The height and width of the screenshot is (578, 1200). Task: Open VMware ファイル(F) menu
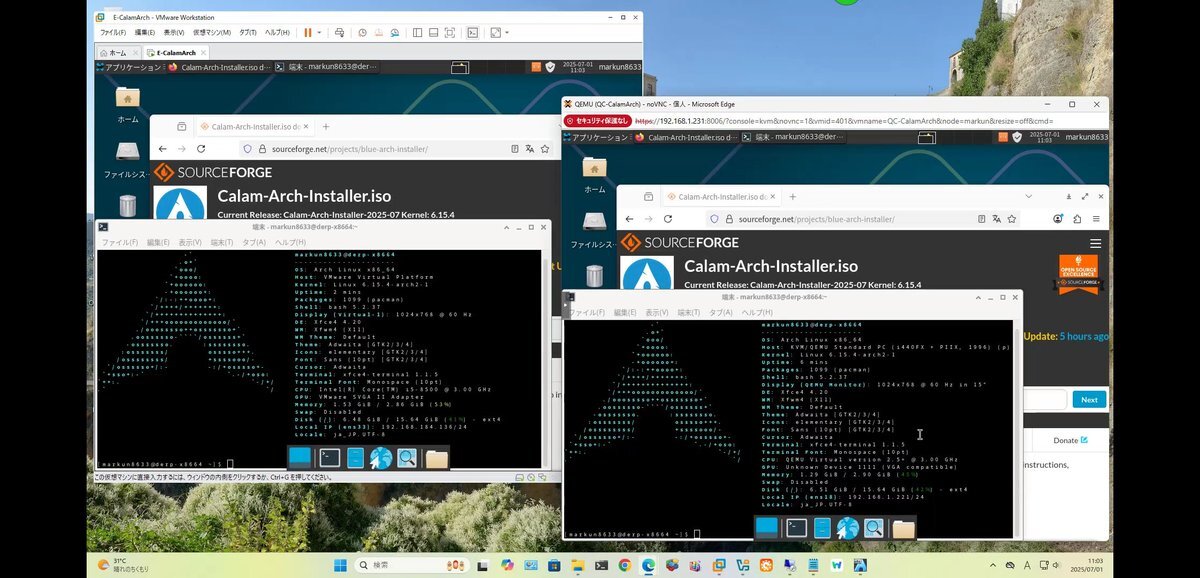tap(112, 33)
